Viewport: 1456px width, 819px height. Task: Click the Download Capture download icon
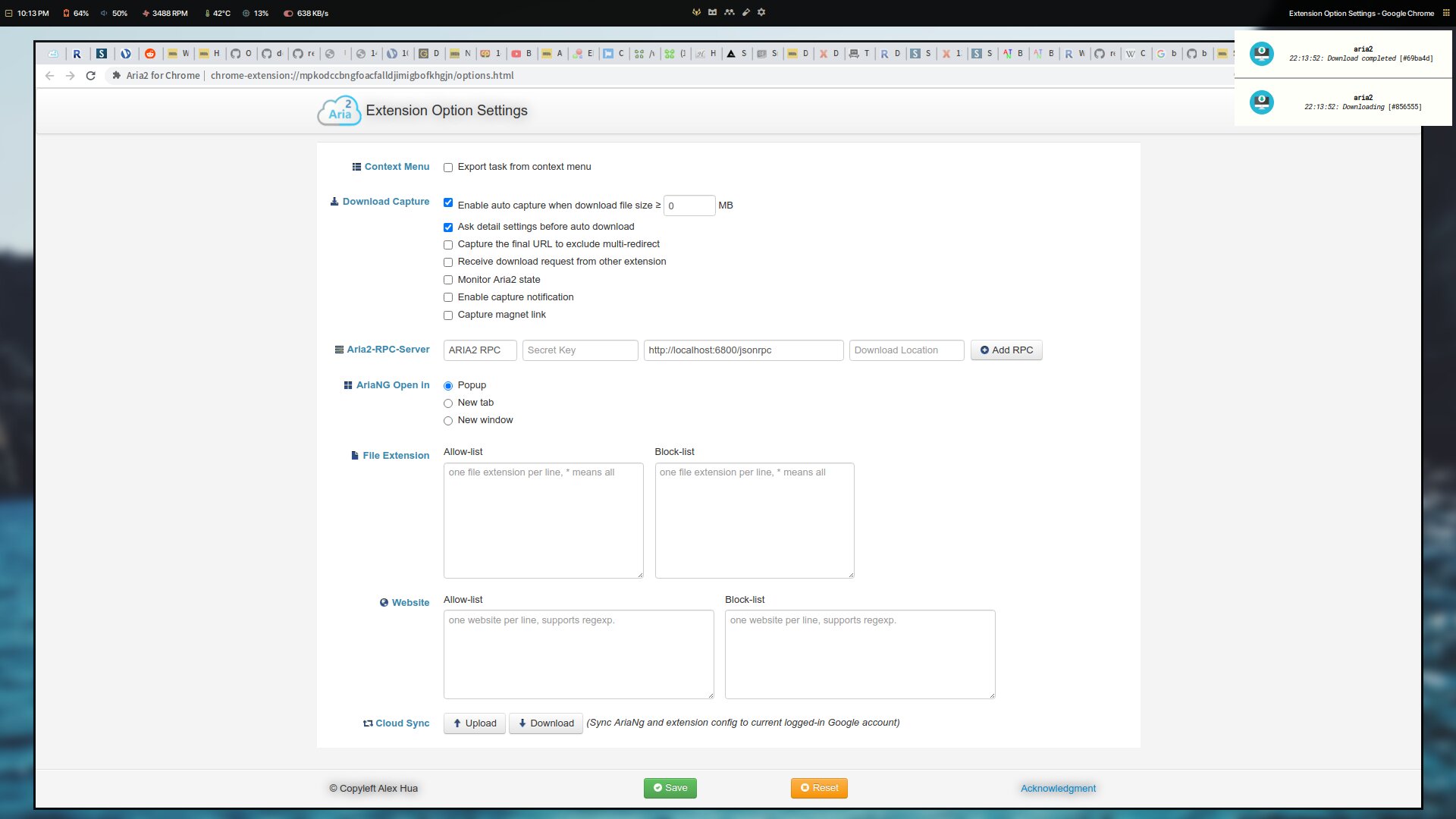tap(334, 202)
